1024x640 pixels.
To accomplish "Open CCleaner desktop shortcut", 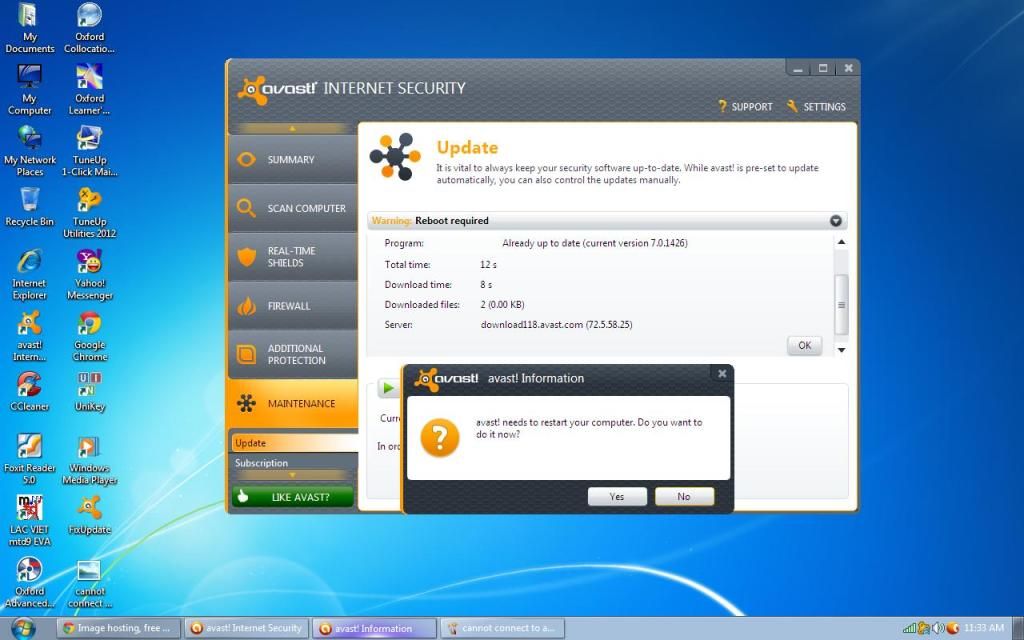I will pos(29,392).
